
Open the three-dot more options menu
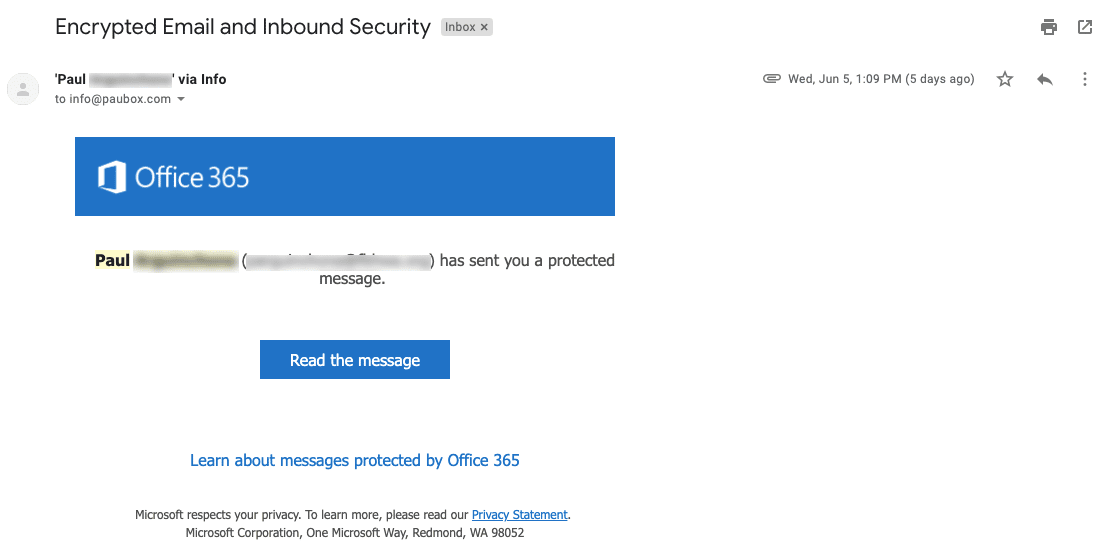(x=1085, y=79)
